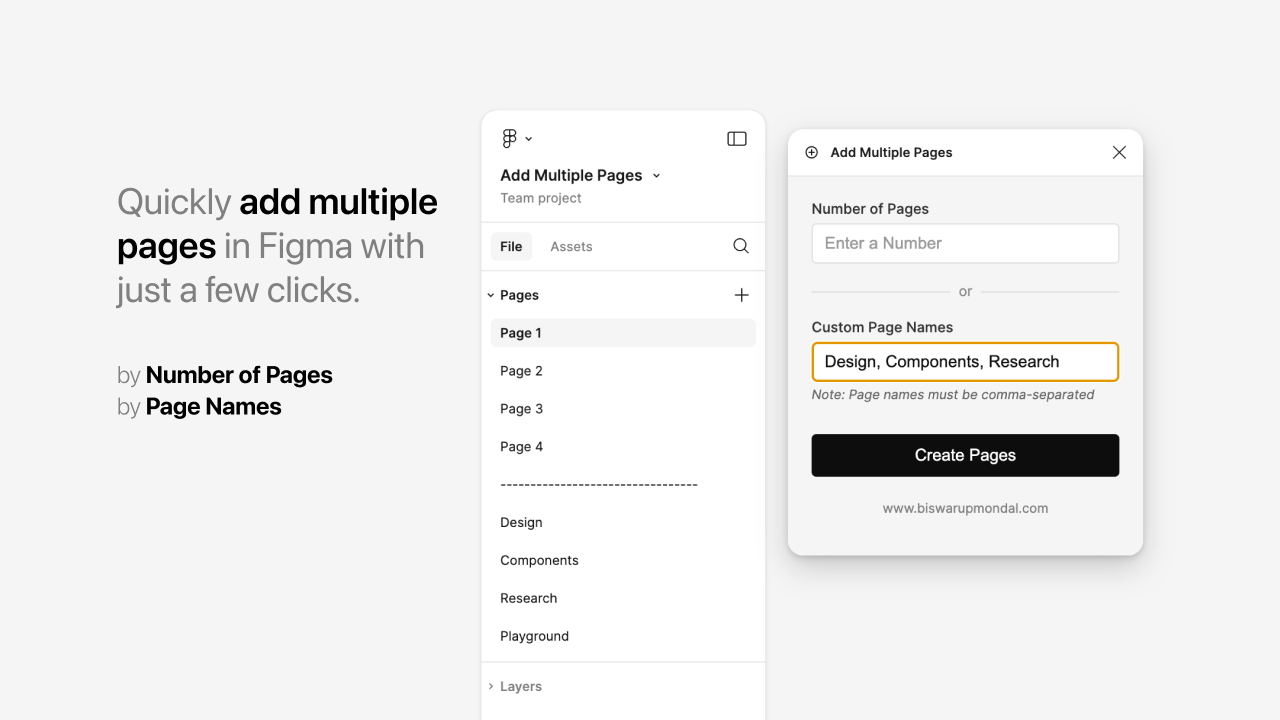Open the Add Multiple Pages file name dropdown
This screenshot has height=720, width=1280.
point(656,176)
